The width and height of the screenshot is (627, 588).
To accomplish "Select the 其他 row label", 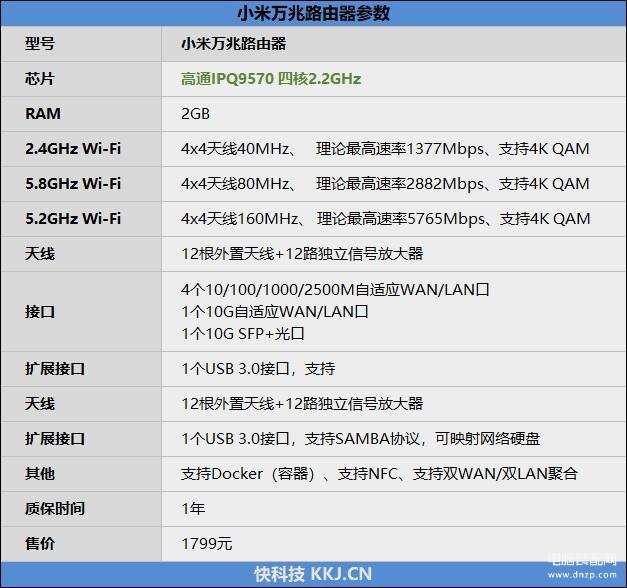I will [x=40, y=474].
